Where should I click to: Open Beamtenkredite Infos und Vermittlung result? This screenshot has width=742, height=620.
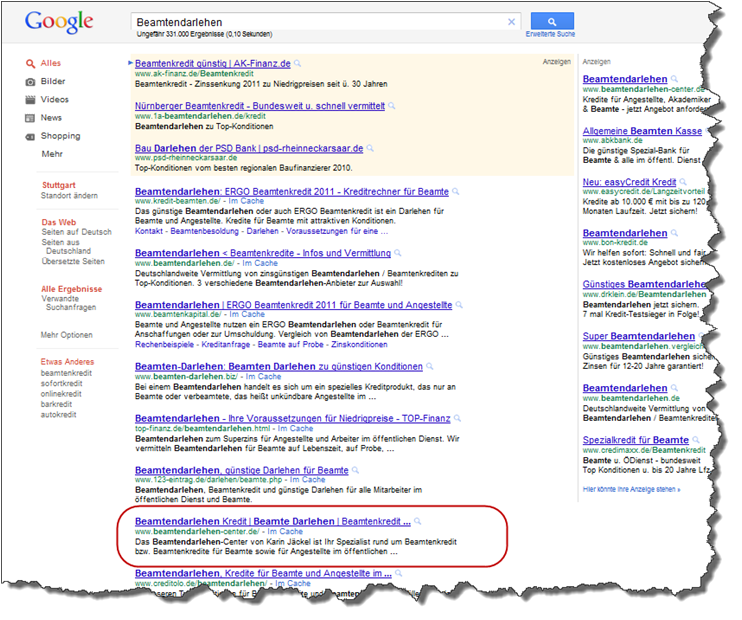263,253
